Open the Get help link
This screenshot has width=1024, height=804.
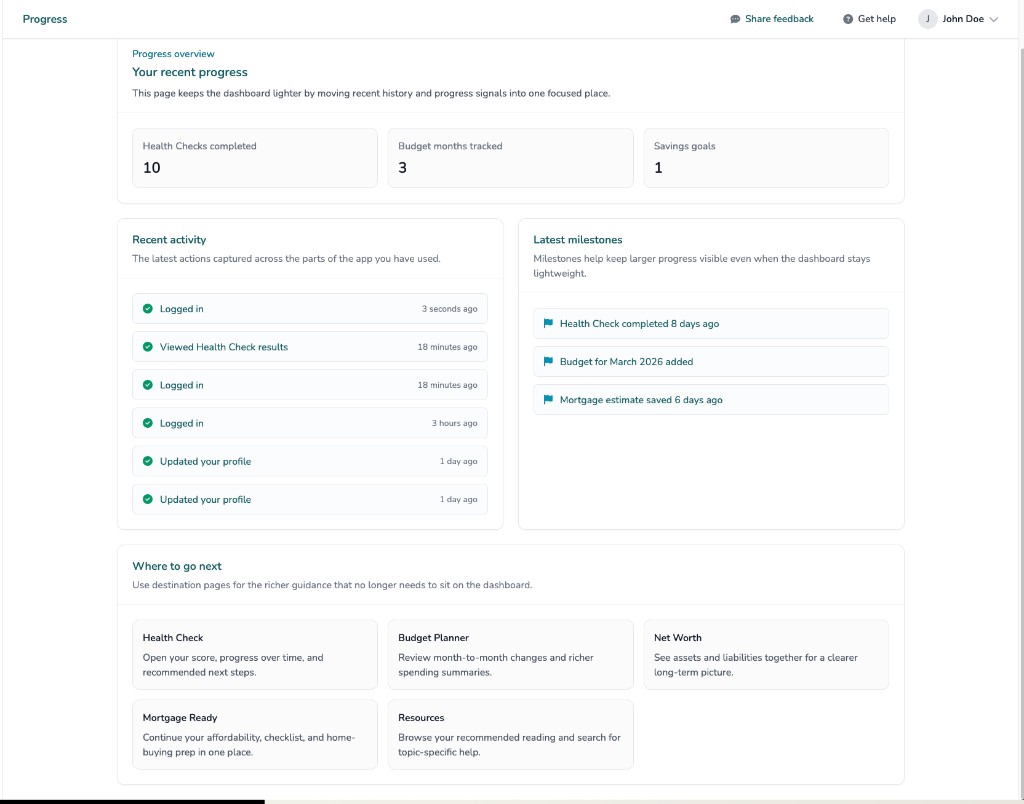pos(876,19)
